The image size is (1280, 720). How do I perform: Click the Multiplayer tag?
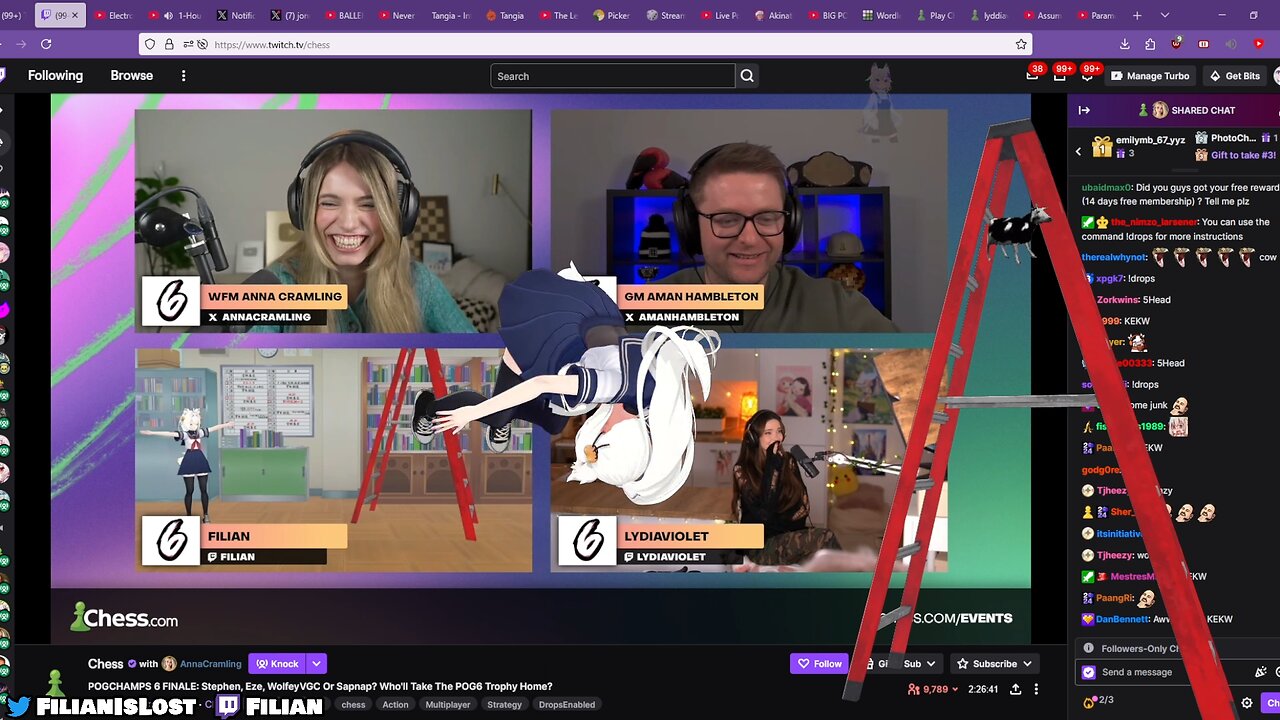point(448,704)
